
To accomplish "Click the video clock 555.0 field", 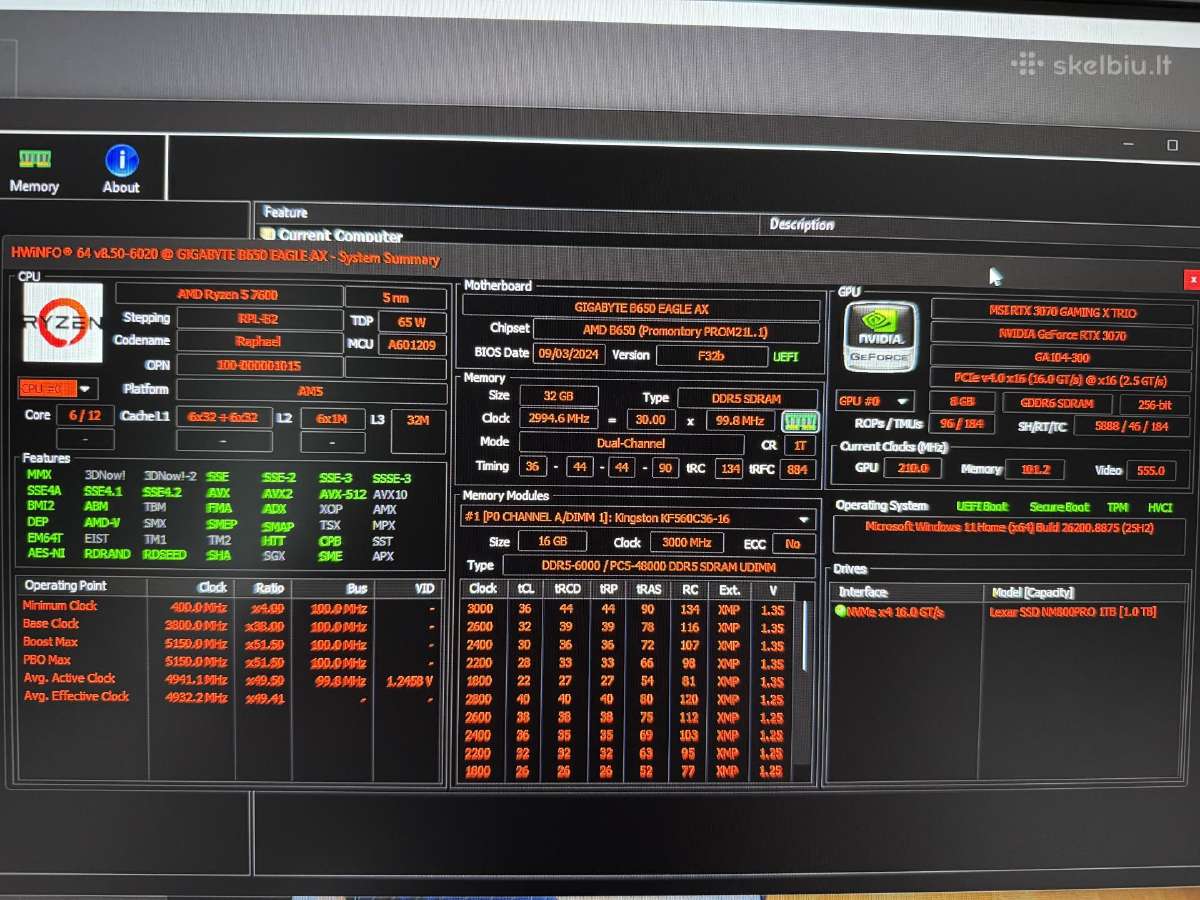I will point(1151,470).
